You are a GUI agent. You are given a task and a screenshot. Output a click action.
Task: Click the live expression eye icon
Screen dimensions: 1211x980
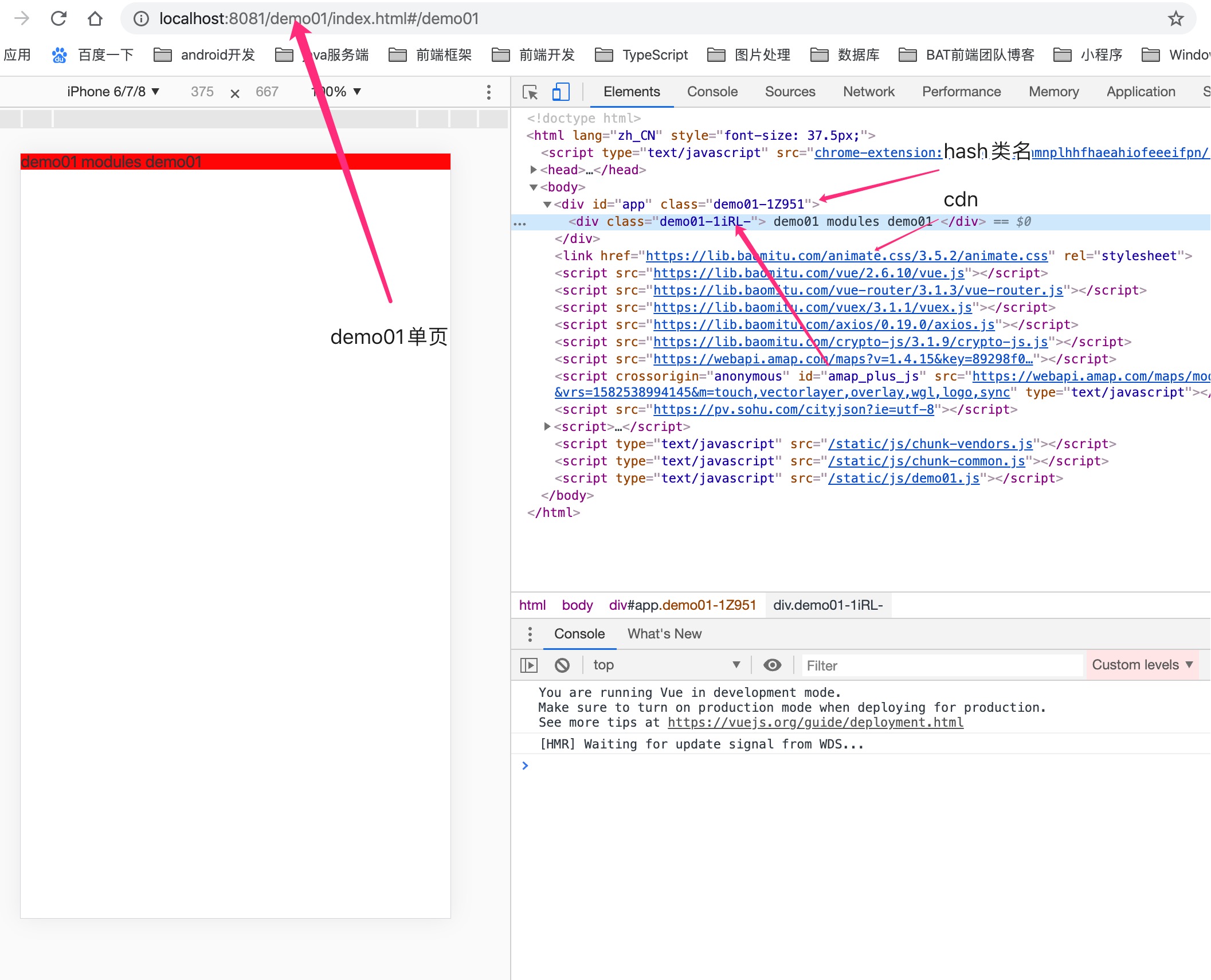[772, 665]
